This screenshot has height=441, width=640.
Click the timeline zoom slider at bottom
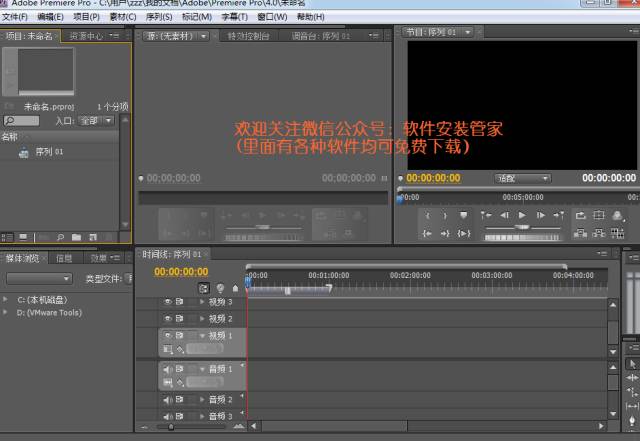[x=170, y=427]
